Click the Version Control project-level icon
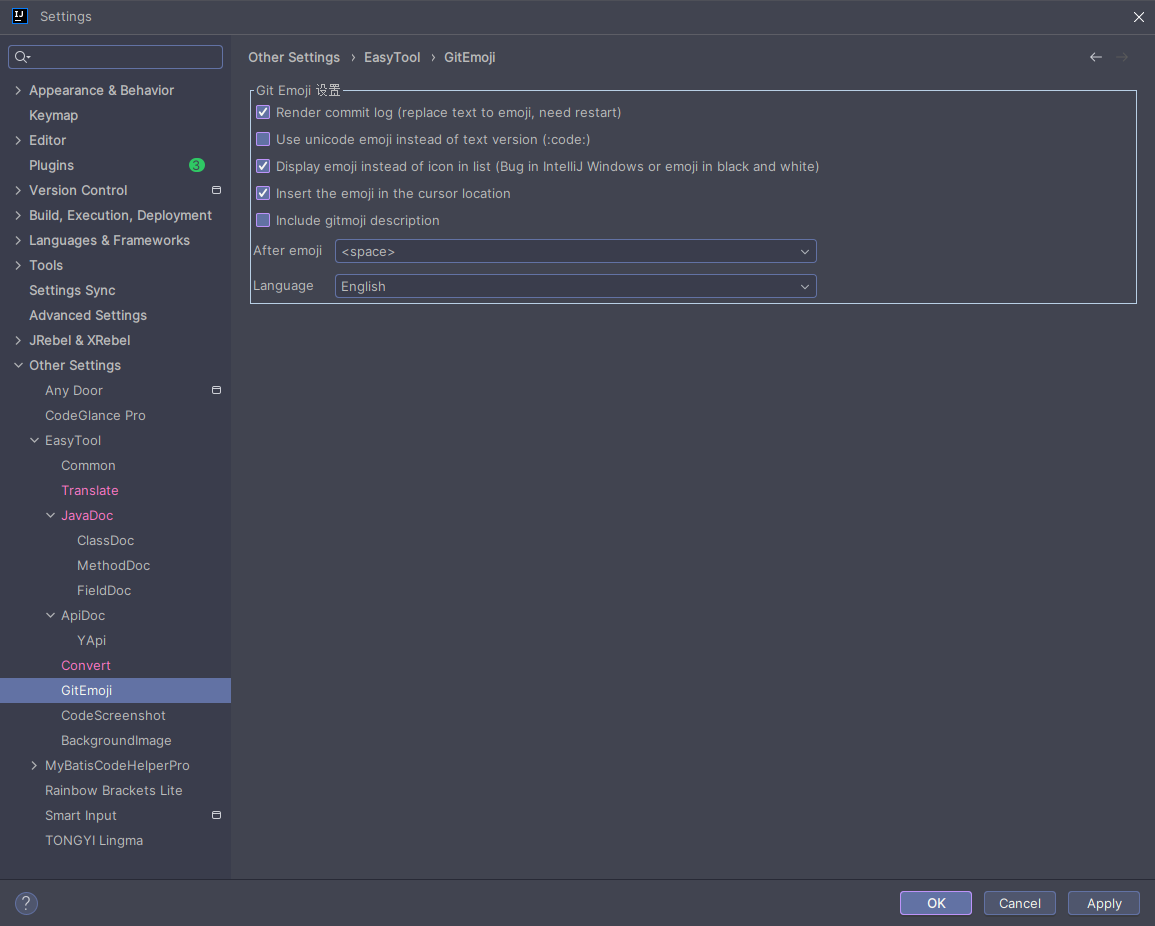Screen dimensions: 1155x926 click(x=217, y=190)
